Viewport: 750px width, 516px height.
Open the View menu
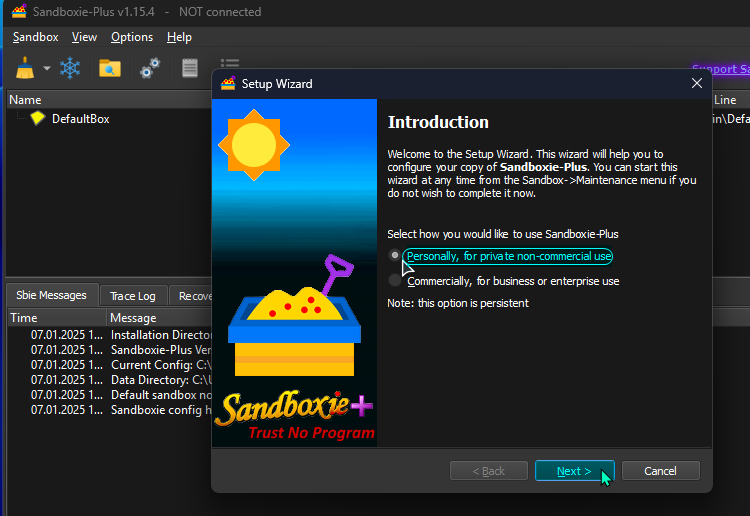84,37
